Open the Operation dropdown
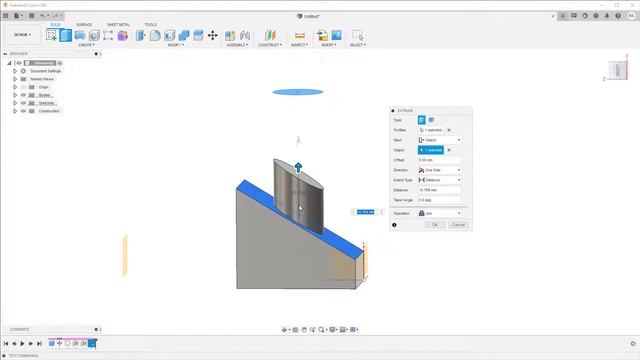640x360 pixels. coord(440,213)
